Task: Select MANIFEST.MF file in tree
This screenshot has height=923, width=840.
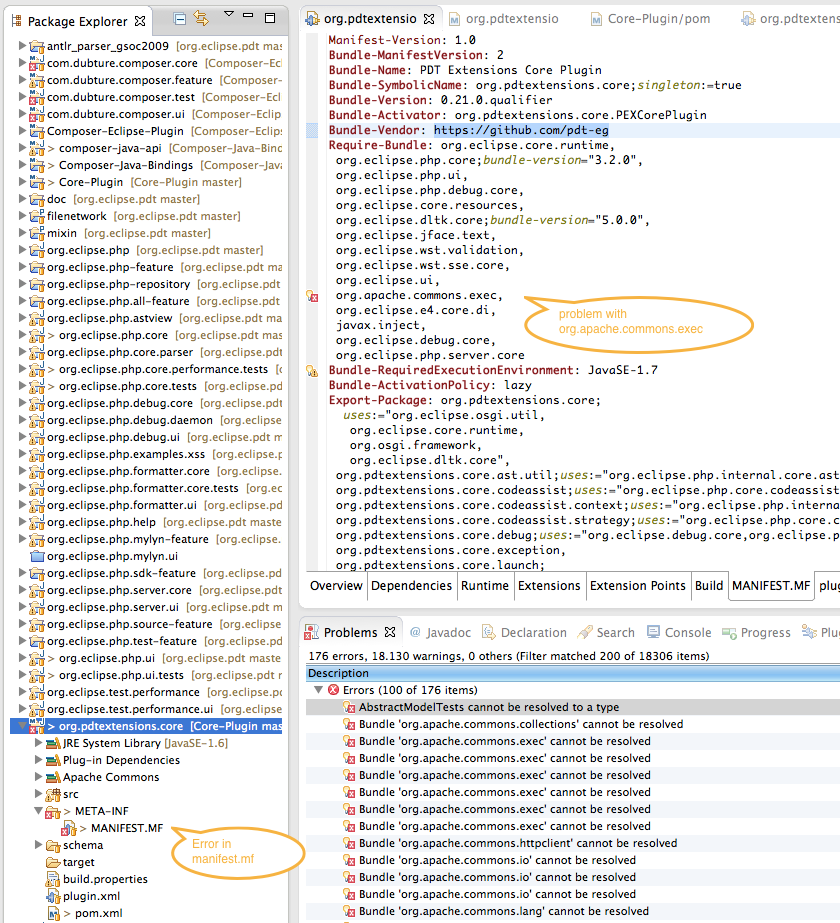Action: pos(127,828)
